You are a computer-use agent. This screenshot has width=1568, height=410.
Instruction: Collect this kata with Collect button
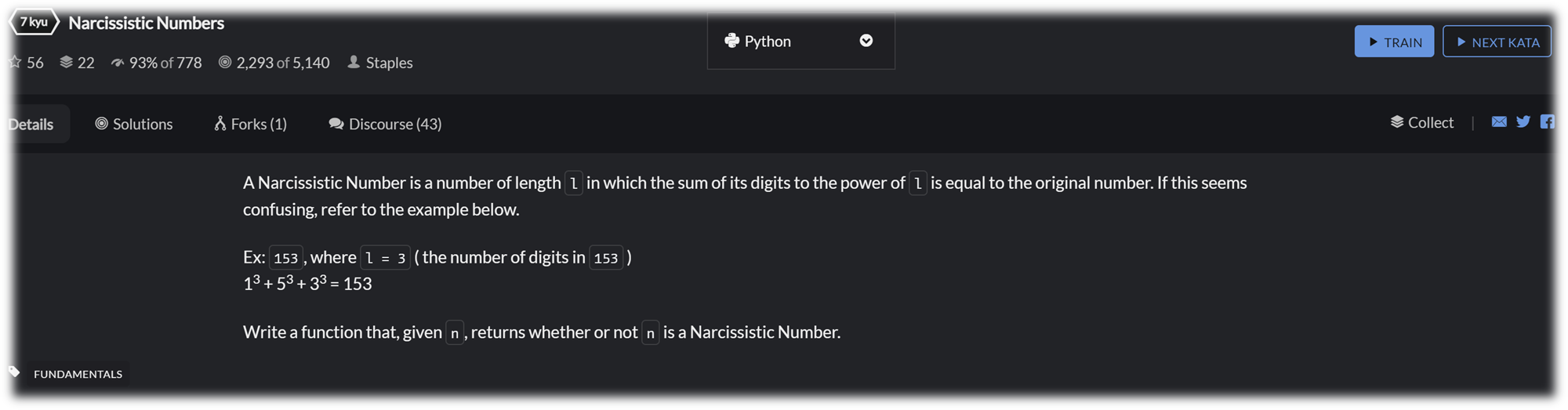[x=1422, y=122]
